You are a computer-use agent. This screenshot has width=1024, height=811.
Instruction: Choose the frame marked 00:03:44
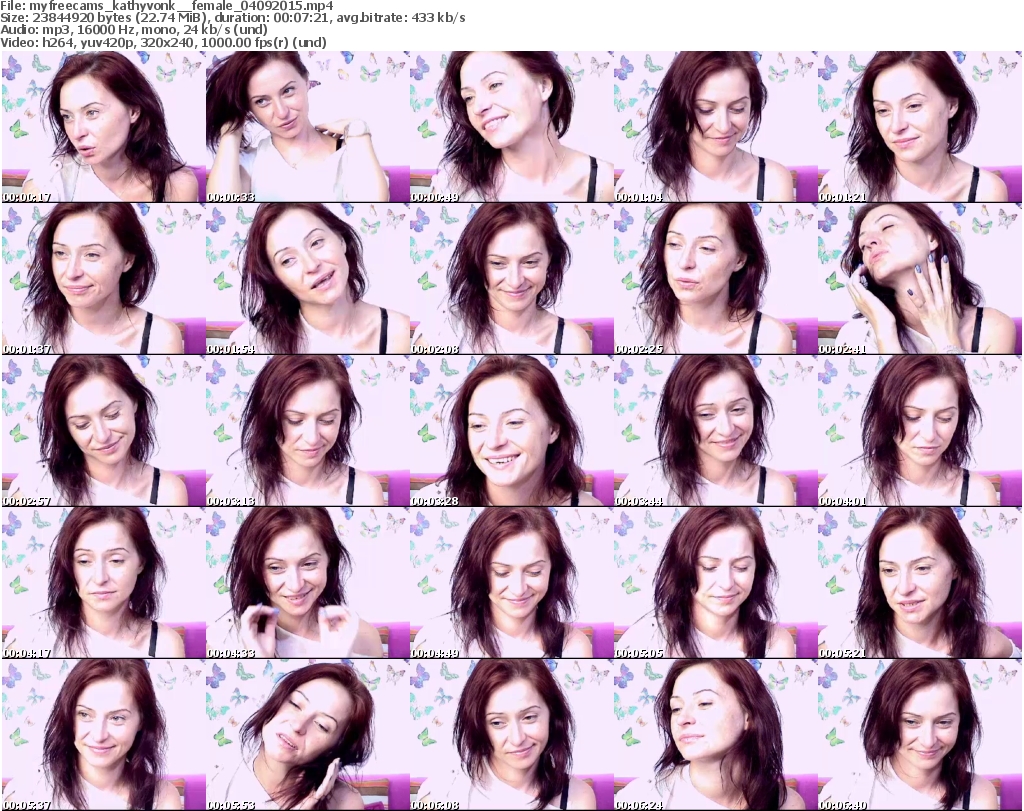[x=716, y=431]
